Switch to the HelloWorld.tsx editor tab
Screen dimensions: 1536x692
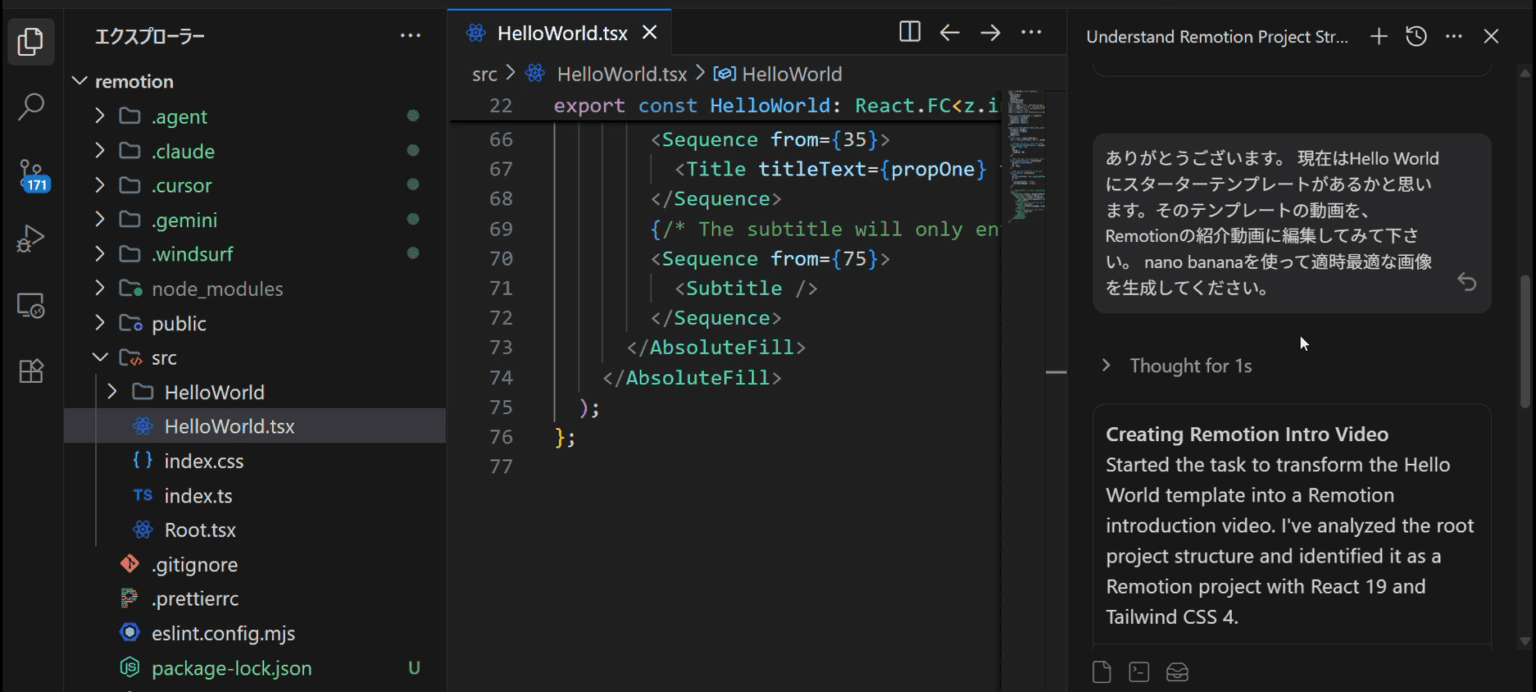tap(562, 31)
